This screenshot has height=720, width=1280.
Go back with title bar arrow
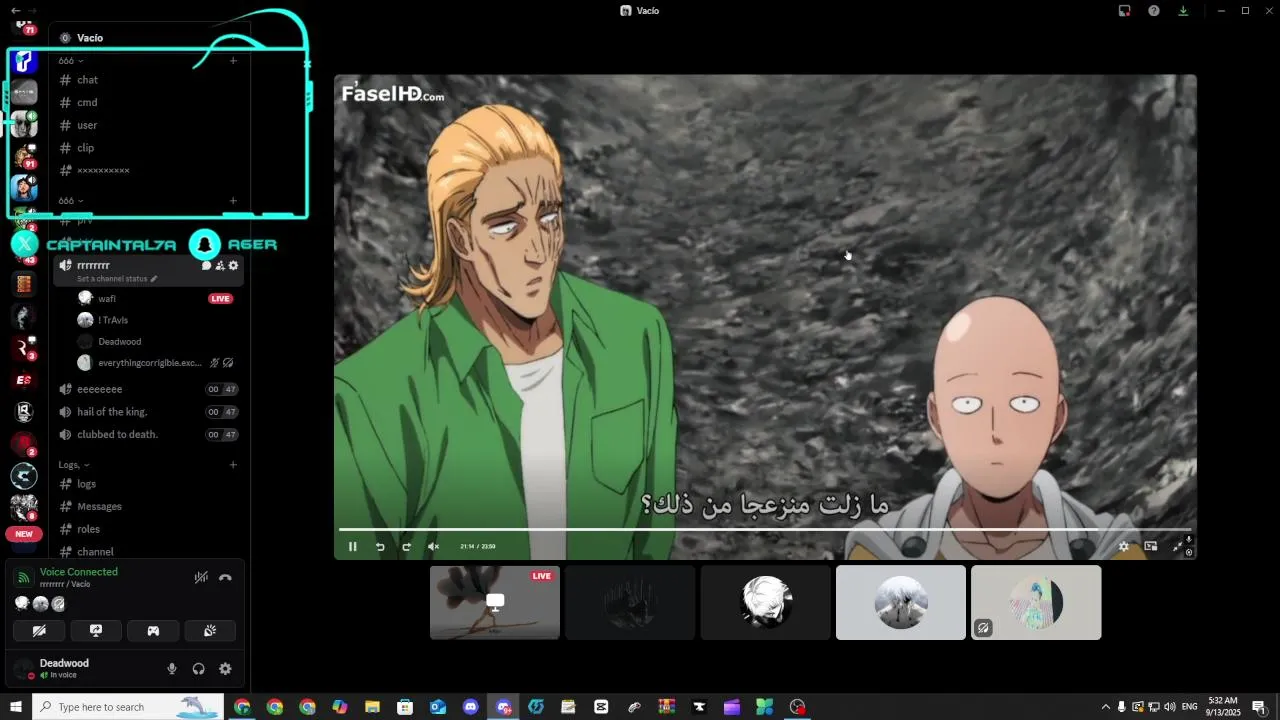(x=15, y=10)
